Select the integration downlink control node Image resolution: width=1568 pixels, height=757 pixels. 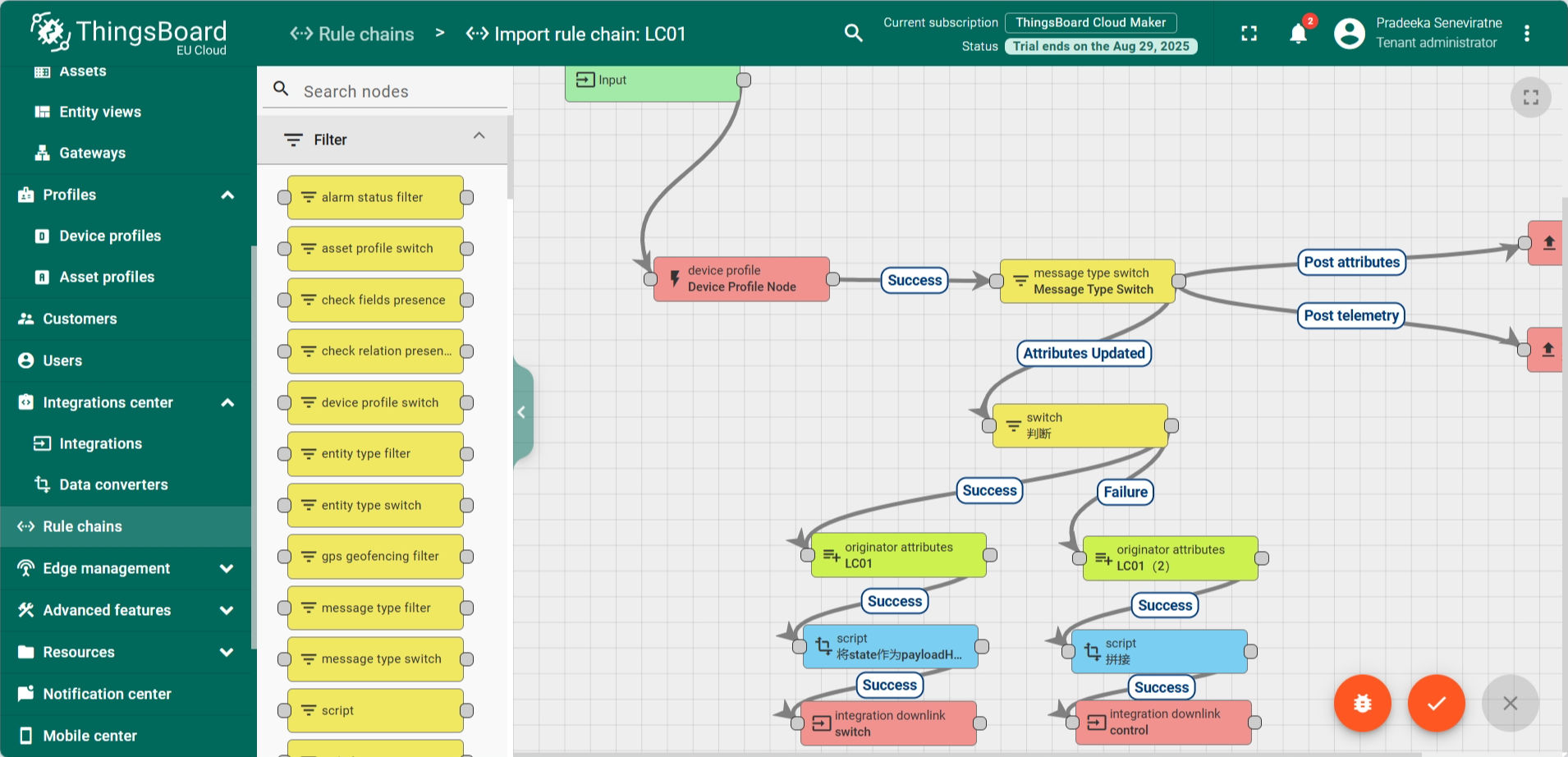[x=1163, y=723]
